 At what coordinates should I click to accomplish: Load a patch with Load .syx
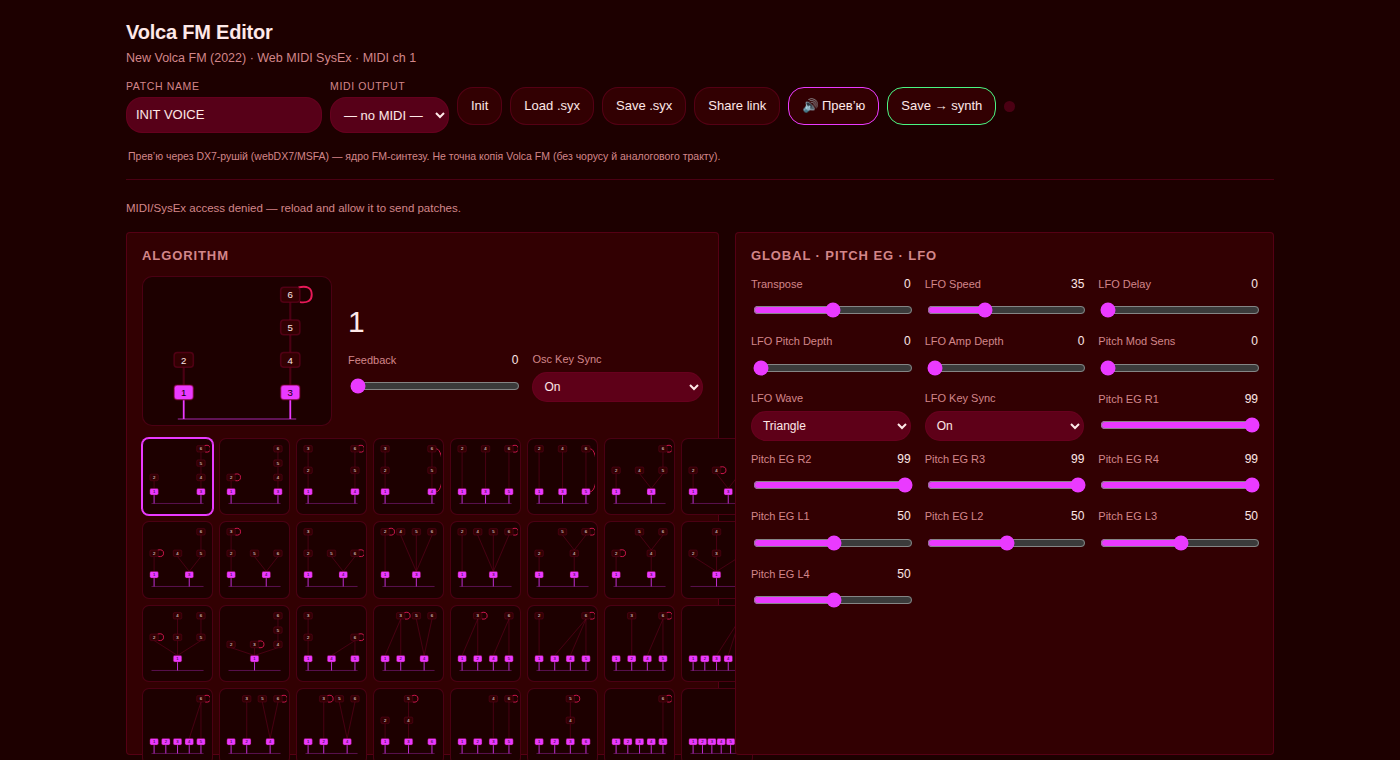click(x=552, y=106)
